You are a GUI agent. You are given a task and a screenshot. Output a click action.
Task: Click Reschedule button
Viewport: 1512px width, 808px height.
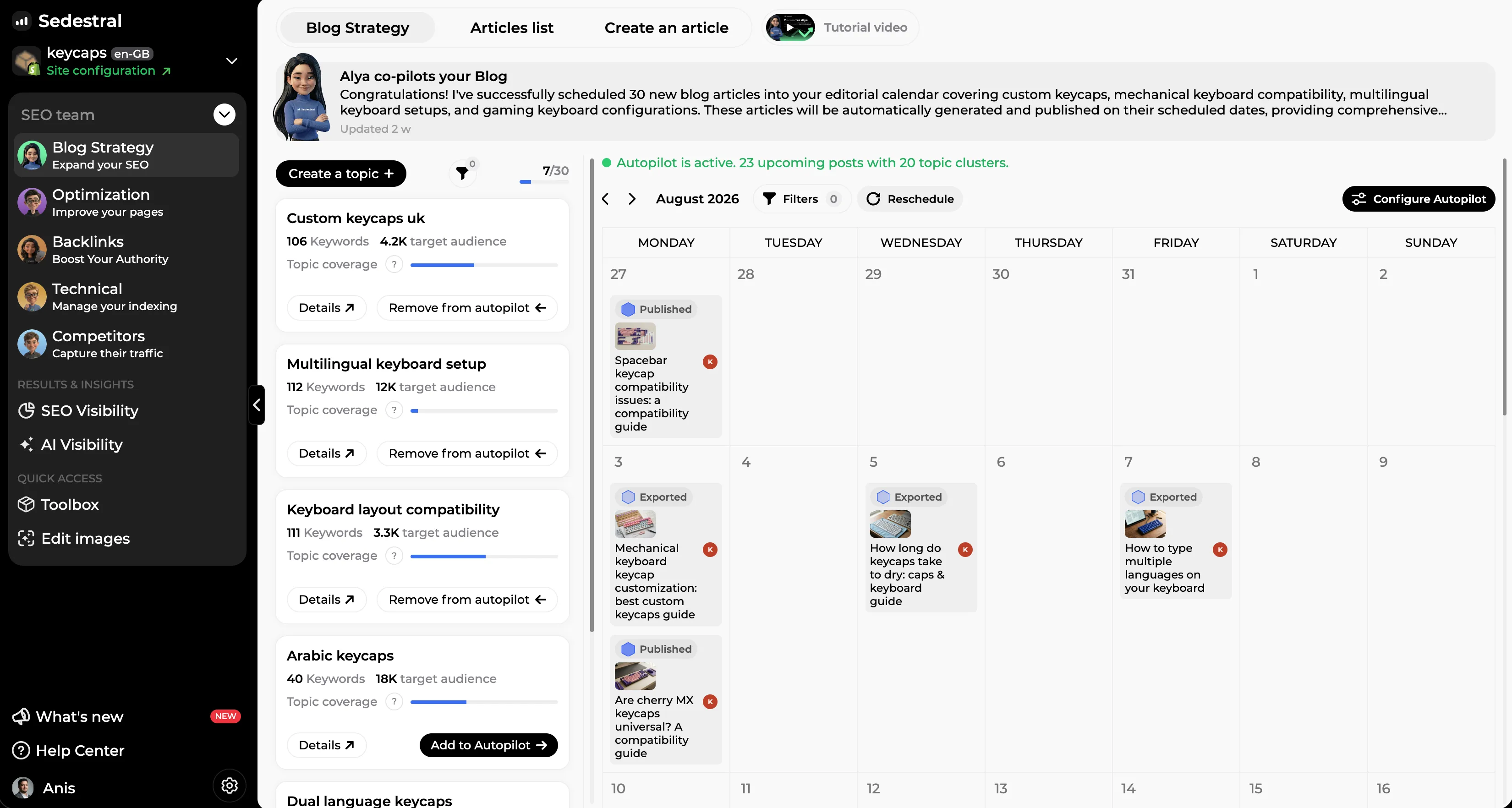tap(910, 199)
